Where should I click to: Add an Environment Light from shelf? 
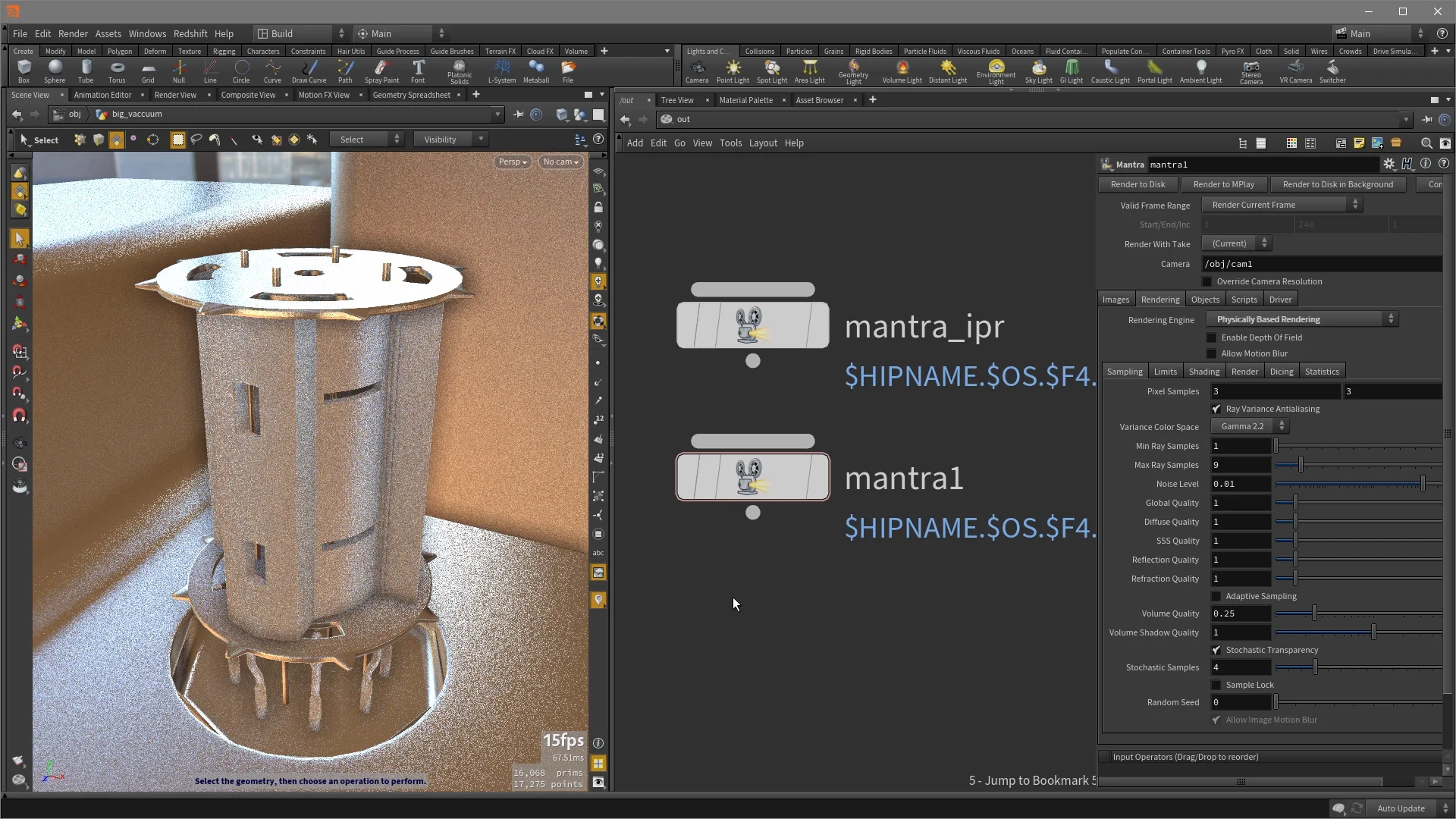tap(996, 71)
